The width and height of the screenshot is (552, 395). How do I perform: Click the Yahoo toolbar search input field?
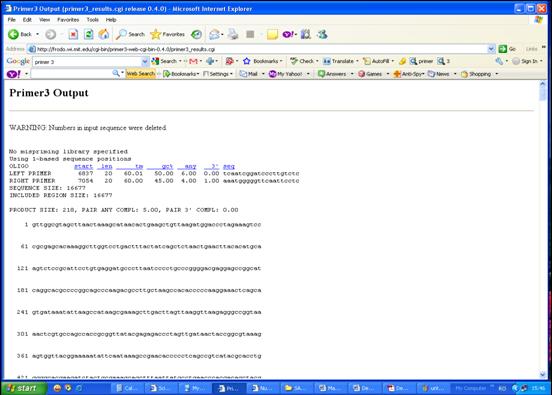coord(71,74)
